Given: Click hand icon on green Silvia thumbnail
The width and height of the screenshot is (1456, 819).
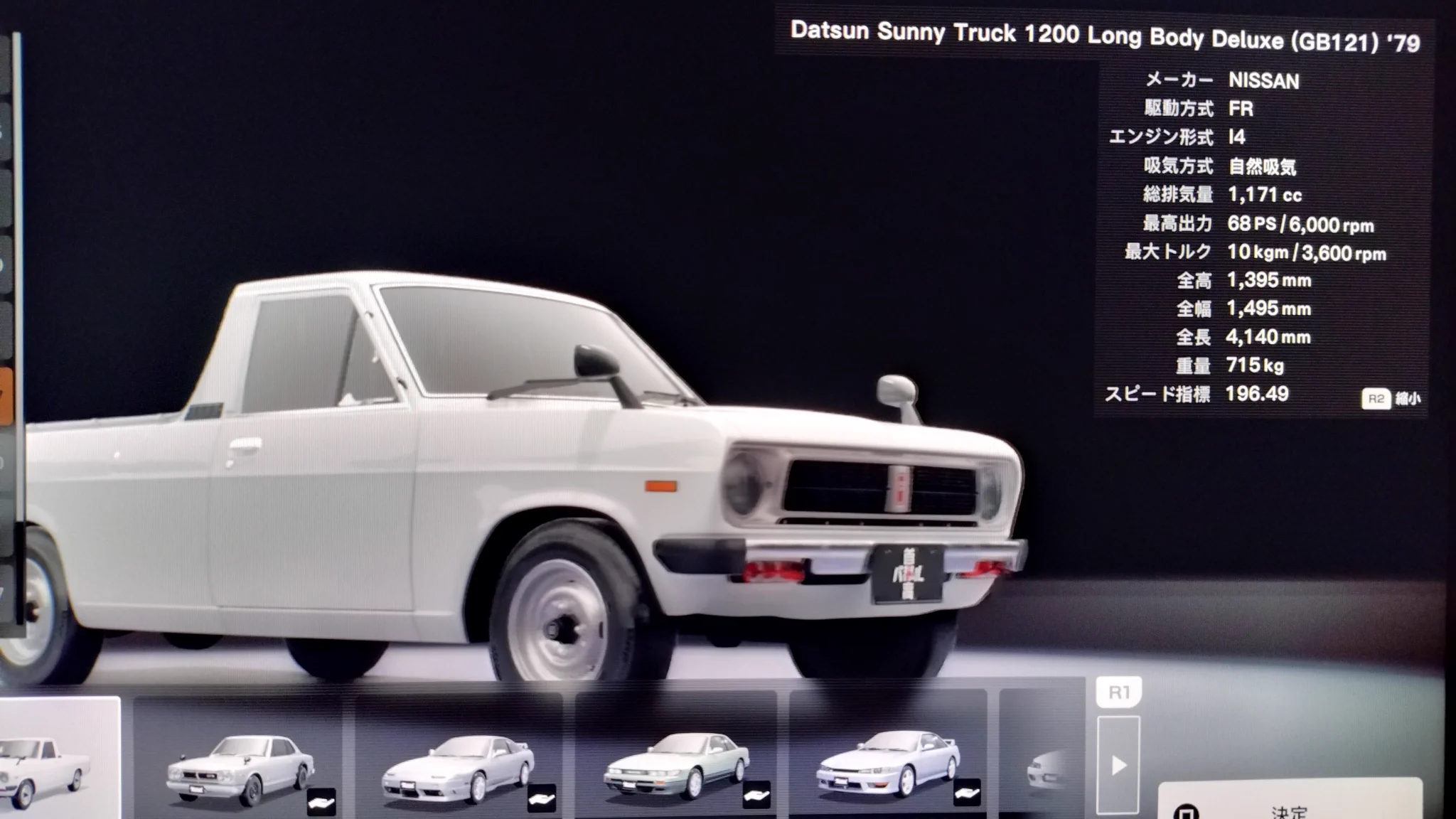Looking at the screenshot, I should (x=756, y=796).
